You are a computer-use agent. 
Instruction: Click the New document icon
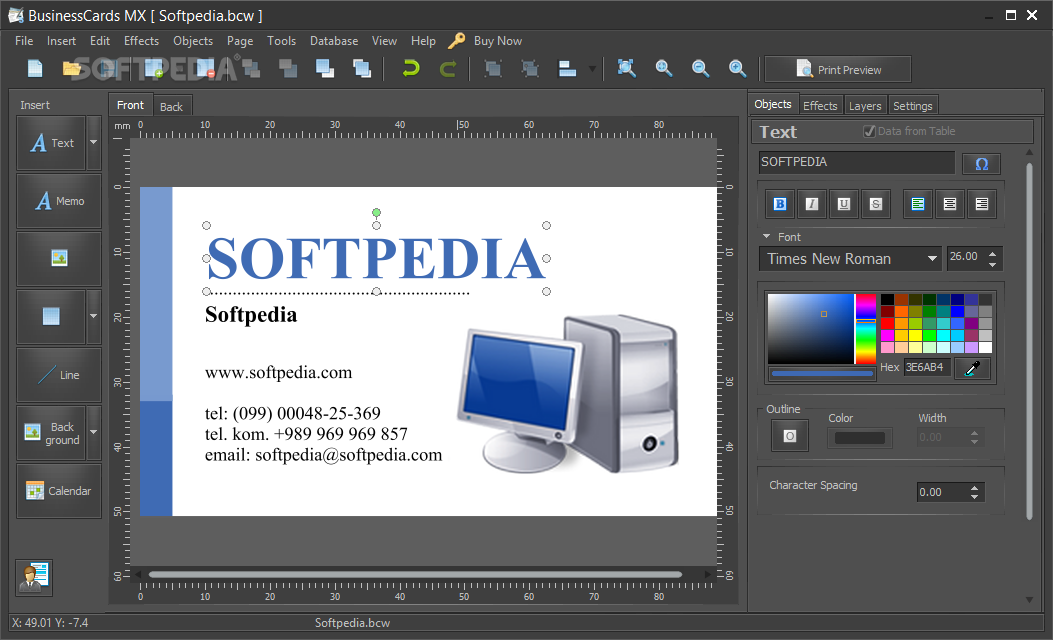coord(35,68)
